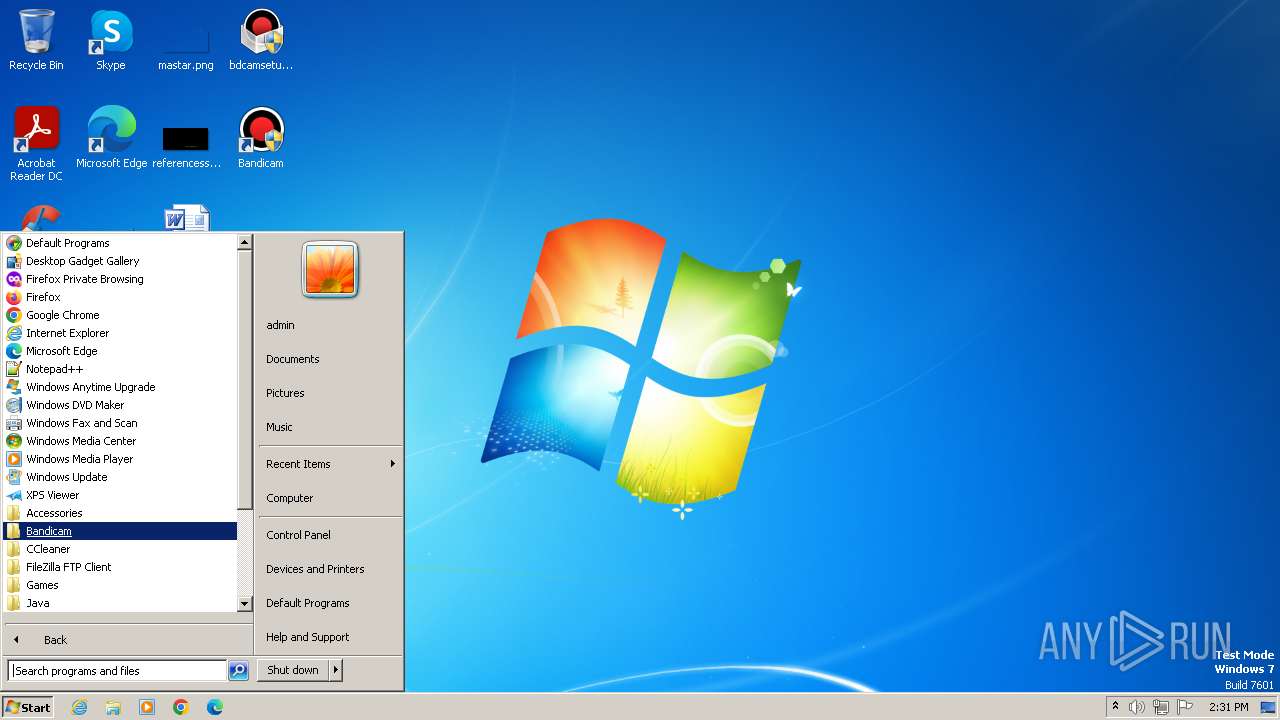The height and width of the screenshot is (720, 1280).
Task: Expand the FileZilla FTP Client folder
Action: click(120, 567)
